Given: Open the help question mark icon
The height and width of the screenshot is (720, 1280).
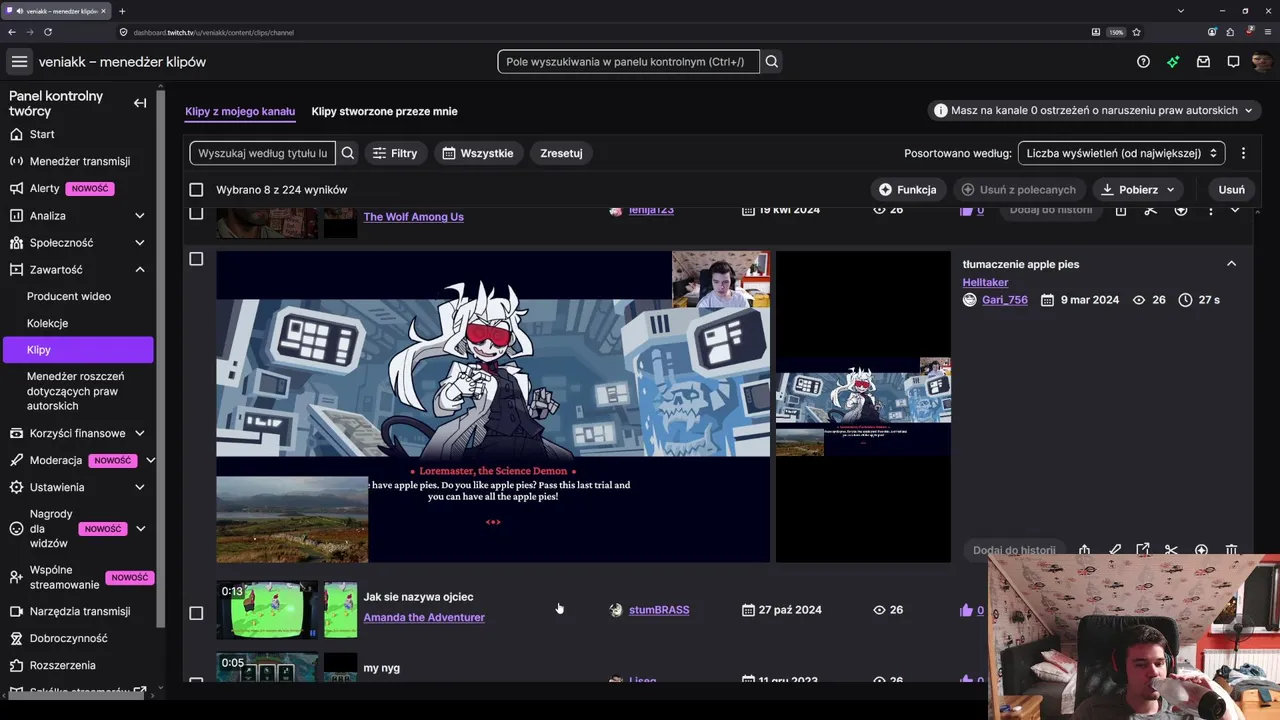Looking at the screenshot, I should (1143, 62).
